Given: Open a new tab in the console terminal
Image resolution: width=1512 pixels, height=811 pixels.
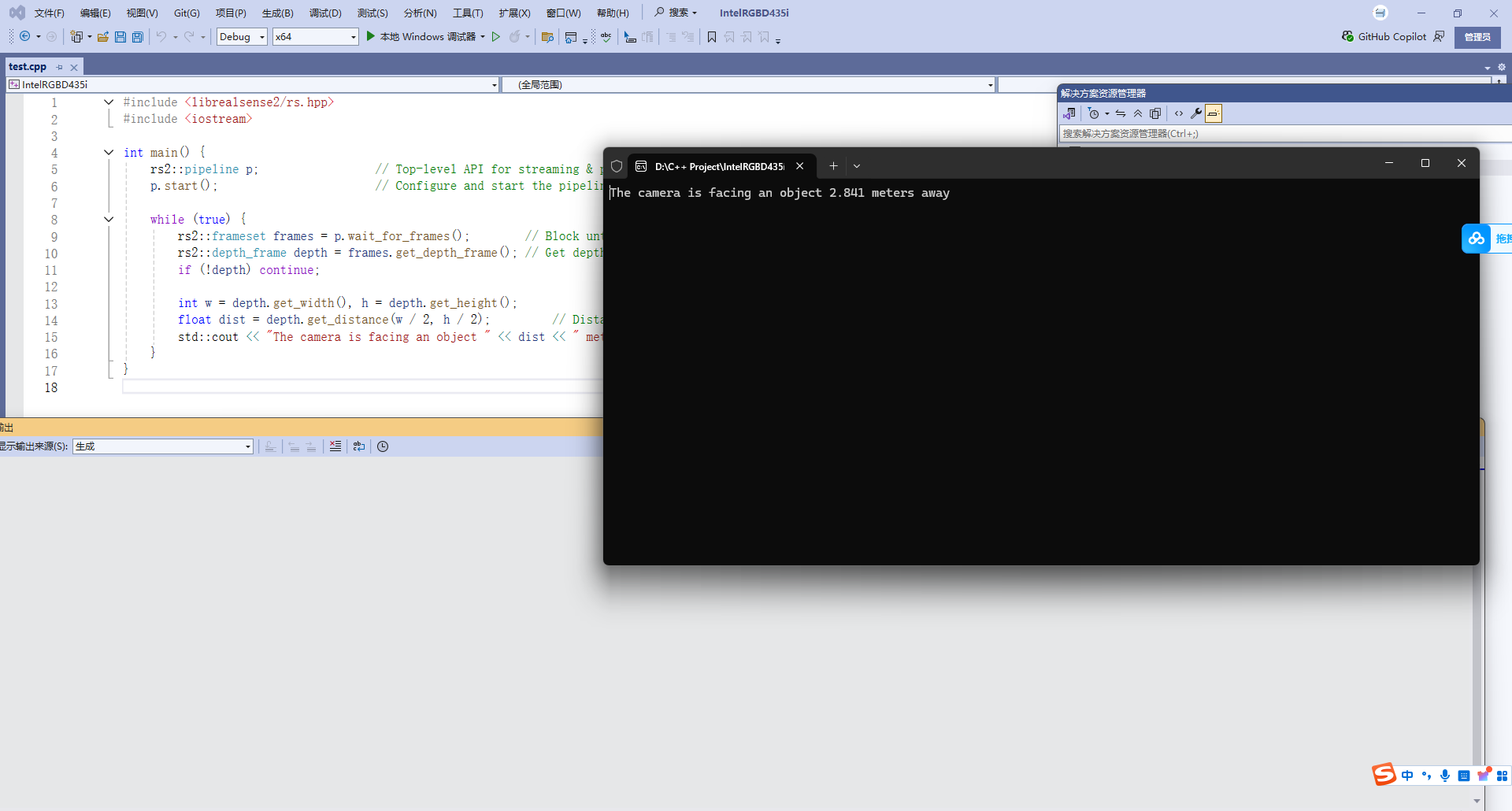Looking at the screenshot, I should [x=833, y=166].
